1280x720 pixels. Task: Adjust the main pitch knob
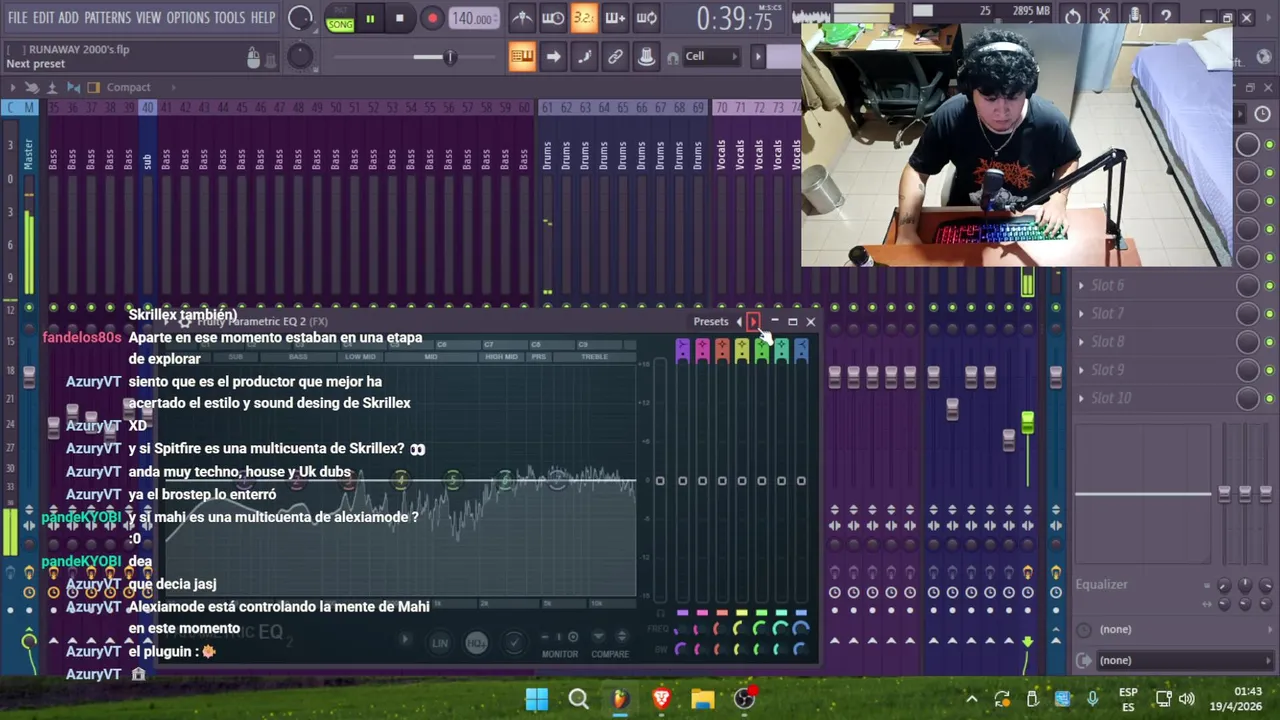(x=300, y=57)
